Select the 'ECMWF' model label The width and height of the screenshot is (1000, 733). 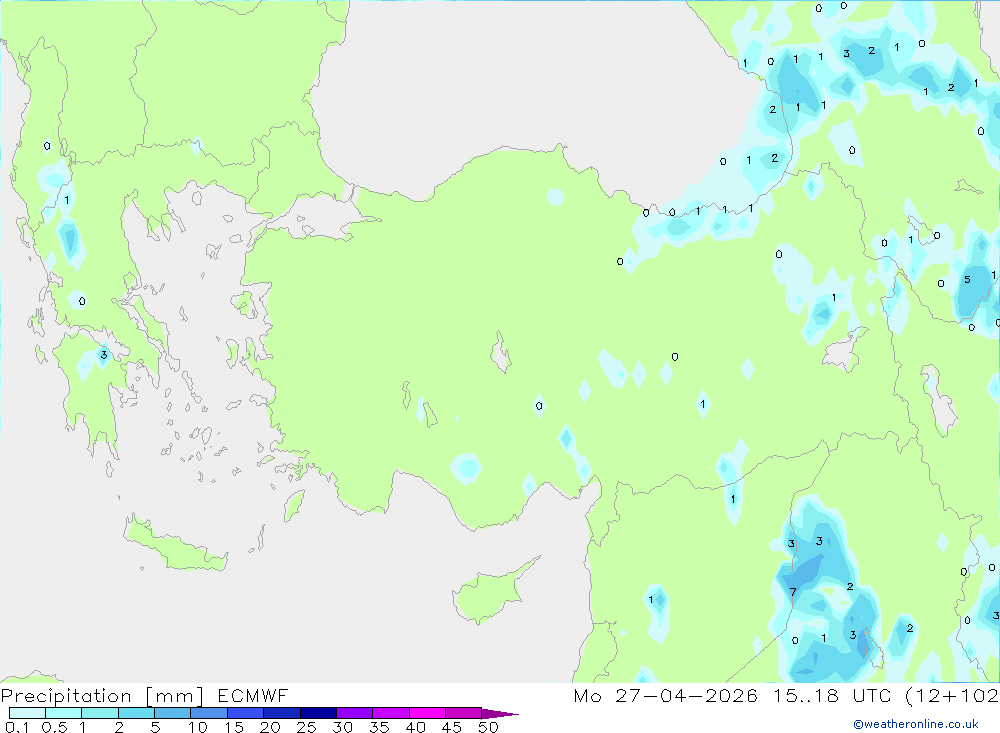[253, 695]
